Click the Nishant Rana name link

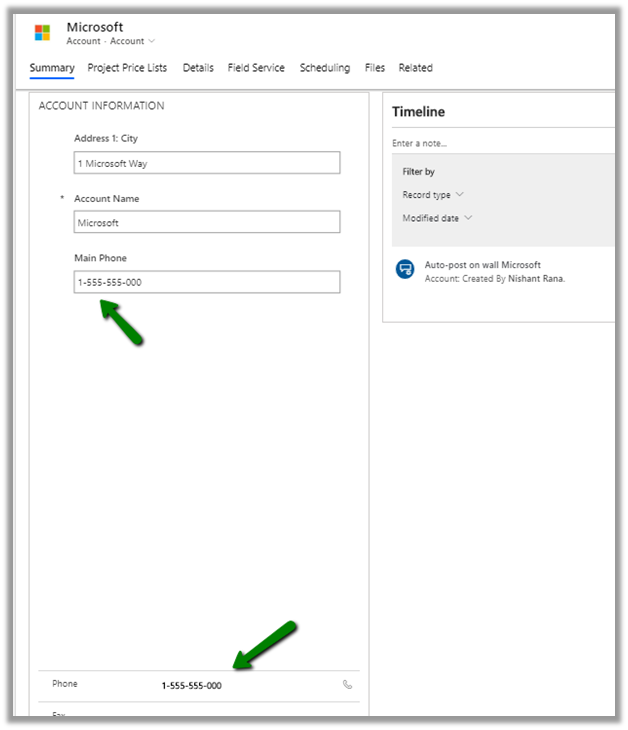tap(535, 279)
